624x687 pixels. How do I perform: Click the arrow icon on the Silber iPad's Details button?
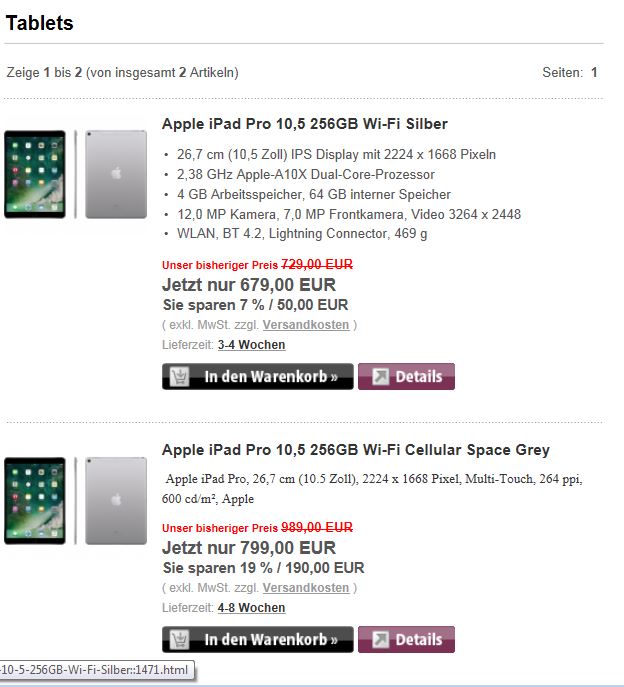click(381, 377)
